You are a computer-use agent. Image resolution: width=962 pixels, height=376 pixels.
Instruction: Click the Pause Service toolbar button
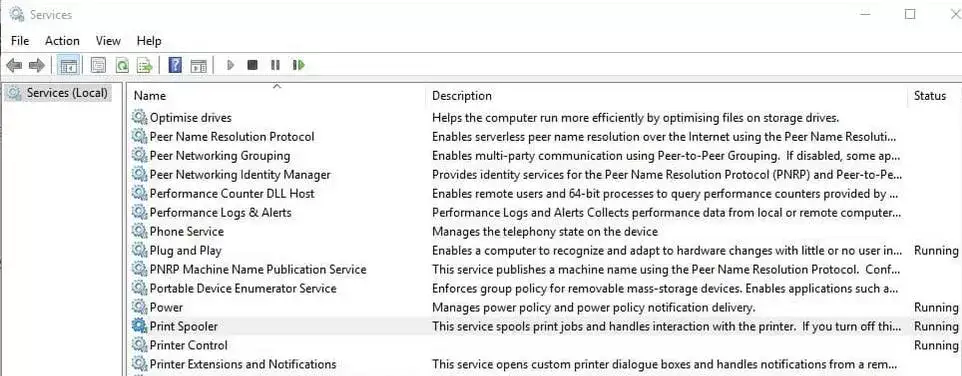point(275,65)
